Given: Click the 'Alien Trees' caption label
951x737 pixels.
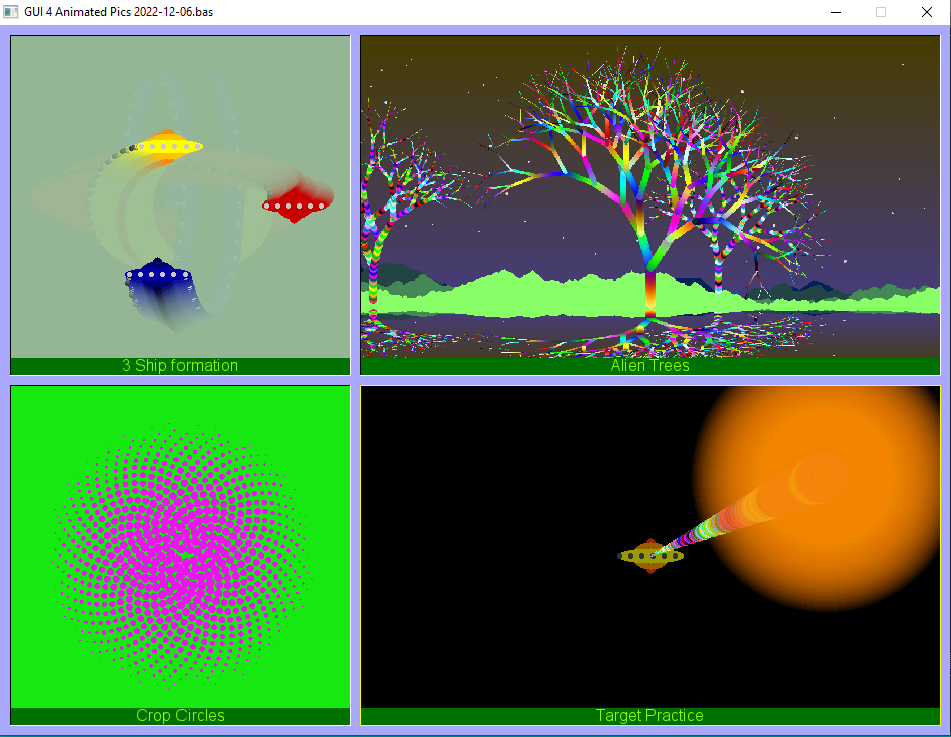Looking at the screenshot, I should (x=650, y=366).
